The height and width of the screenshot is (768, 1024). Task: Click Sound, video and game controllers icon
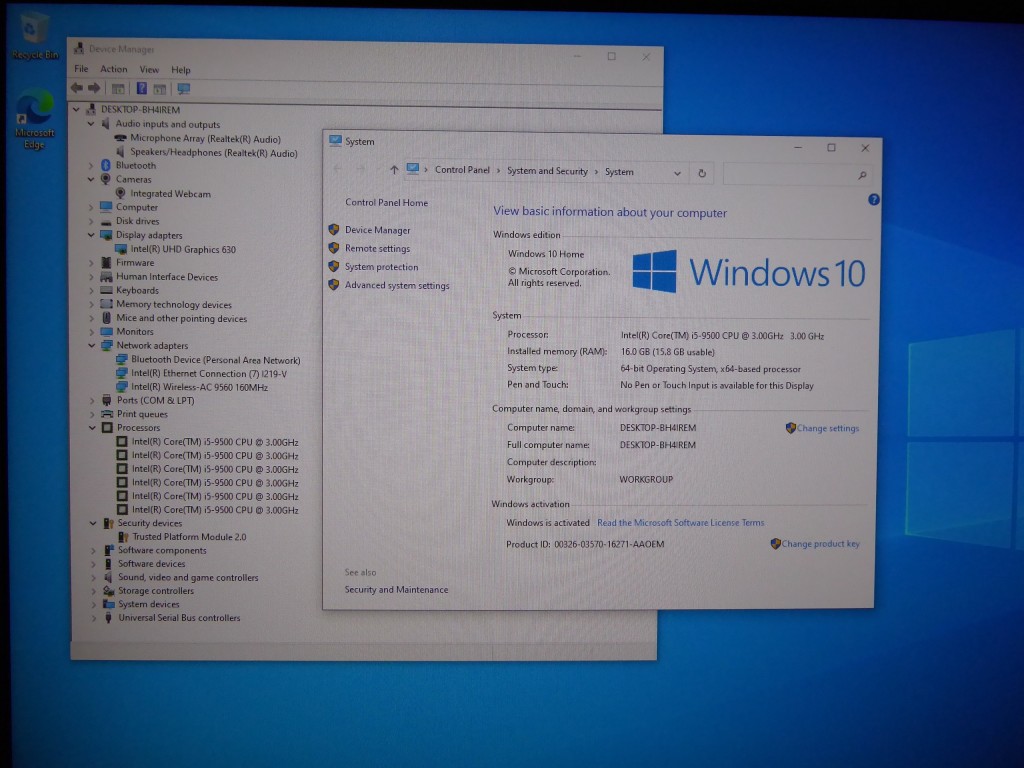coord(108,577)
